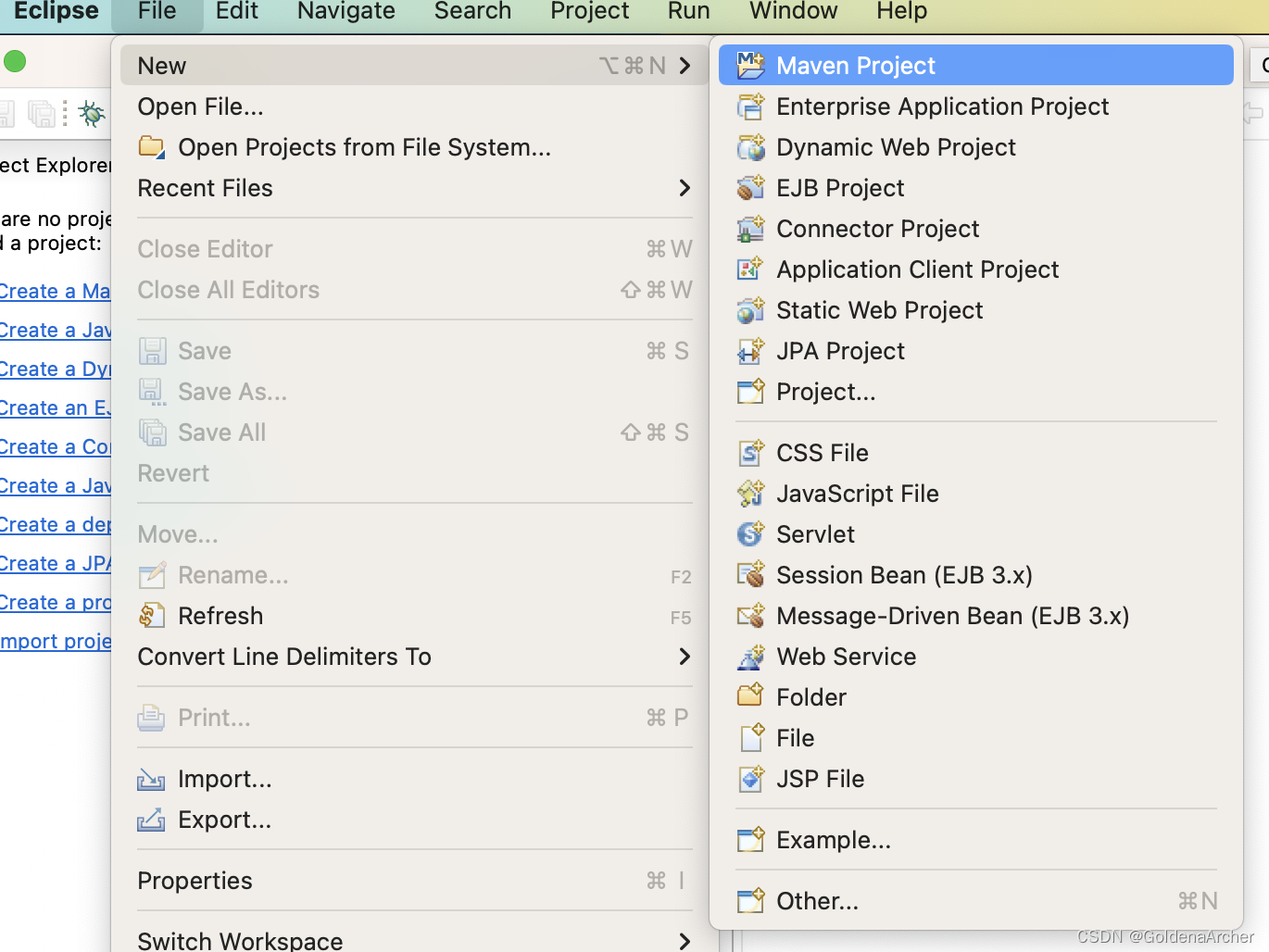Screen dimensions: 1269x952
Task: Click the CSS File icon
Action: 750,453
